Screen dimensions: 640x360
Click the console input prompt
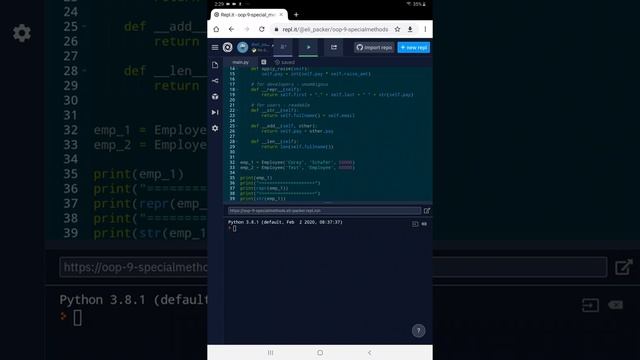click(x=234, y=229)
